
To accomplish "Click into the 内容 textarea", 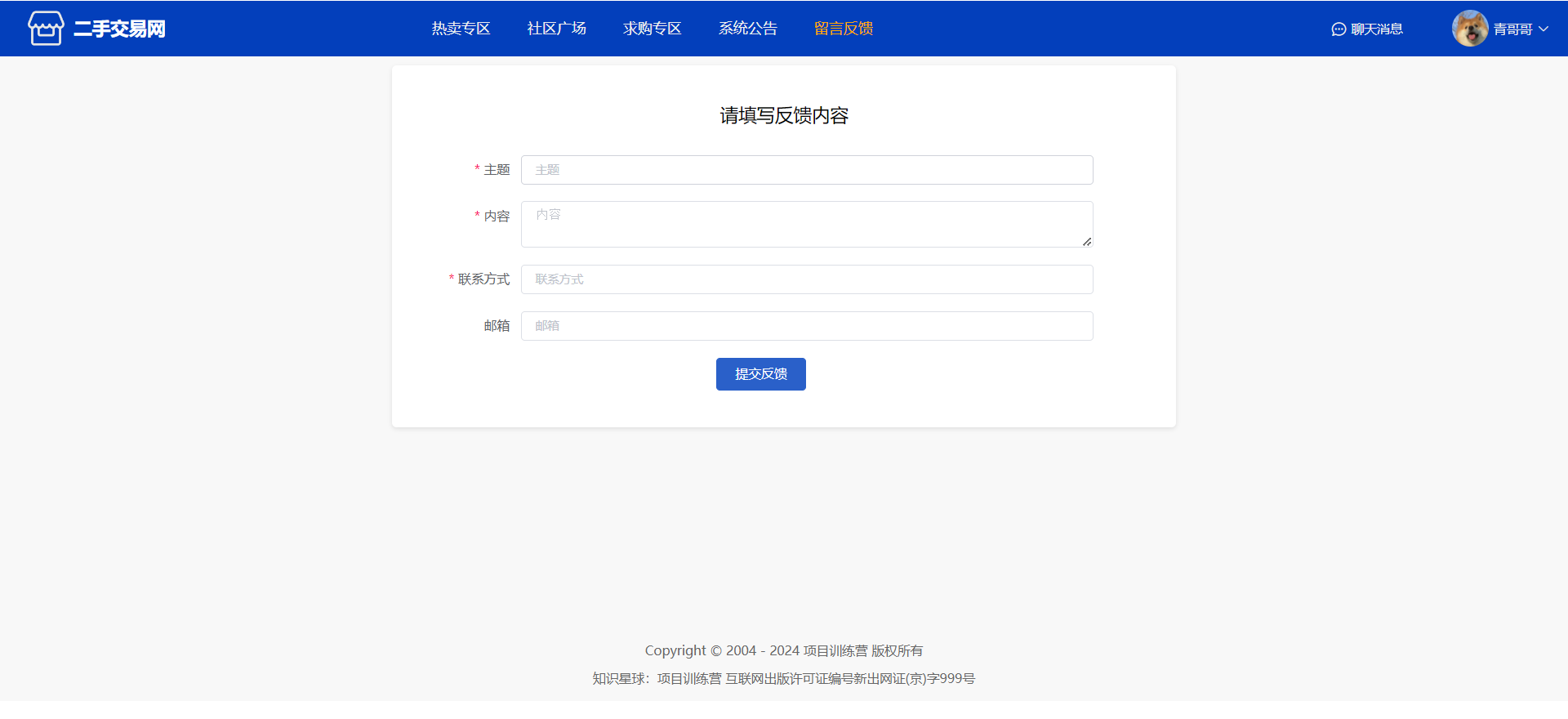I will coord(807,224).
